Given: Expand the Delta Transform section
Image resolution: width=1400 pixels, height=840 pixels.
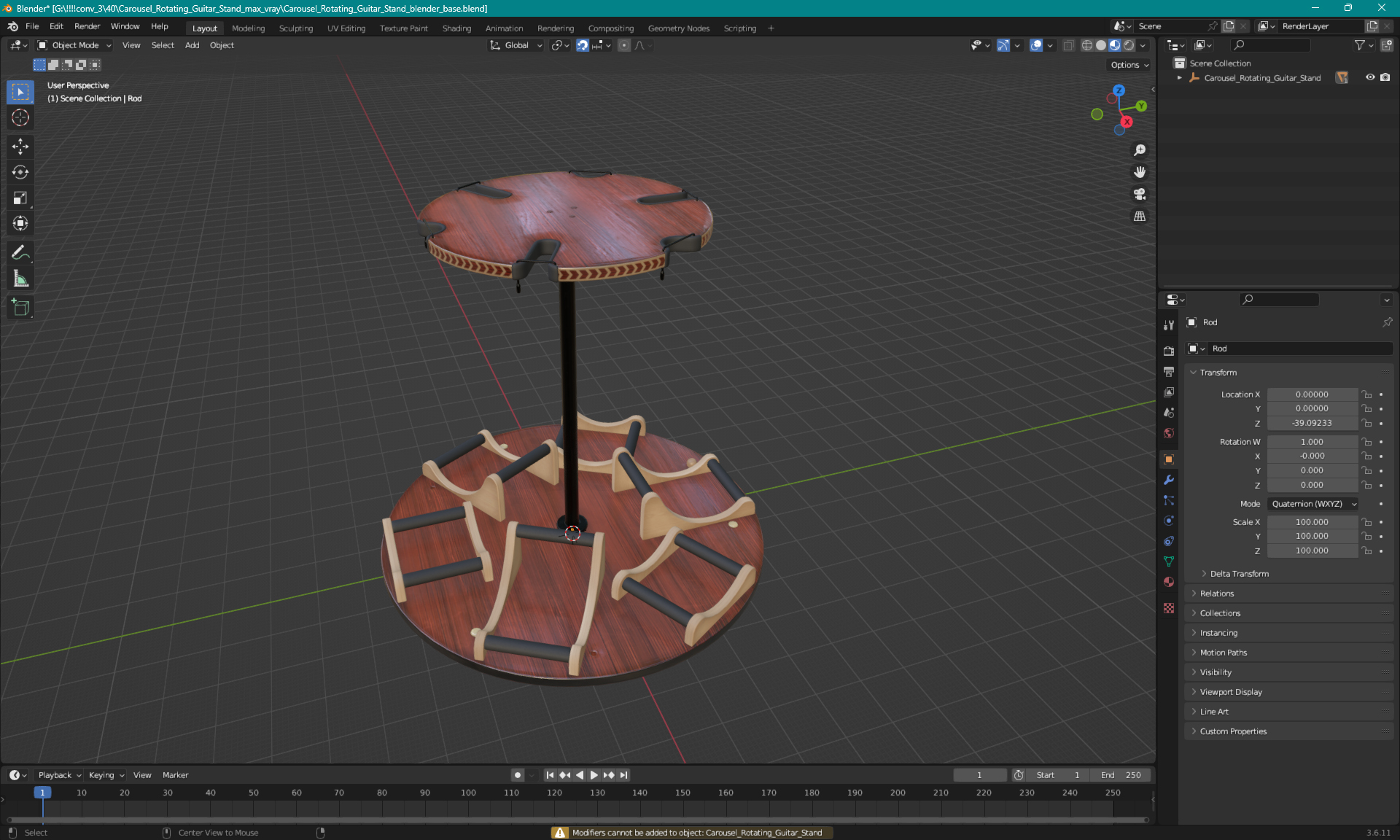Looking at the screenshot, I should coord(1239,574).
